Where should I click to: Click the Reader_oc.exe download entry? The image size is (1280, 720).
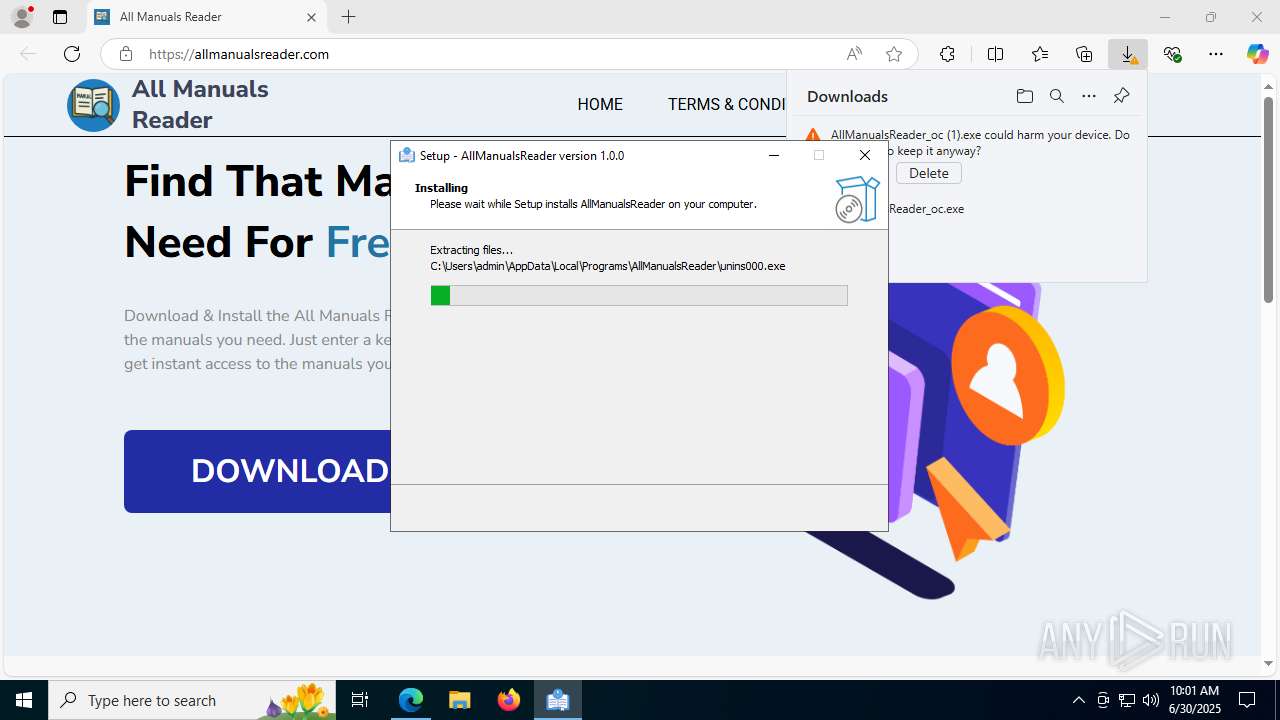pos(926,209)
